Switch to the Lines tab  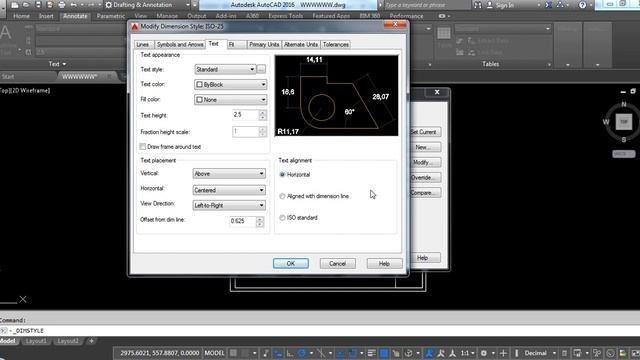coord(143,44)
